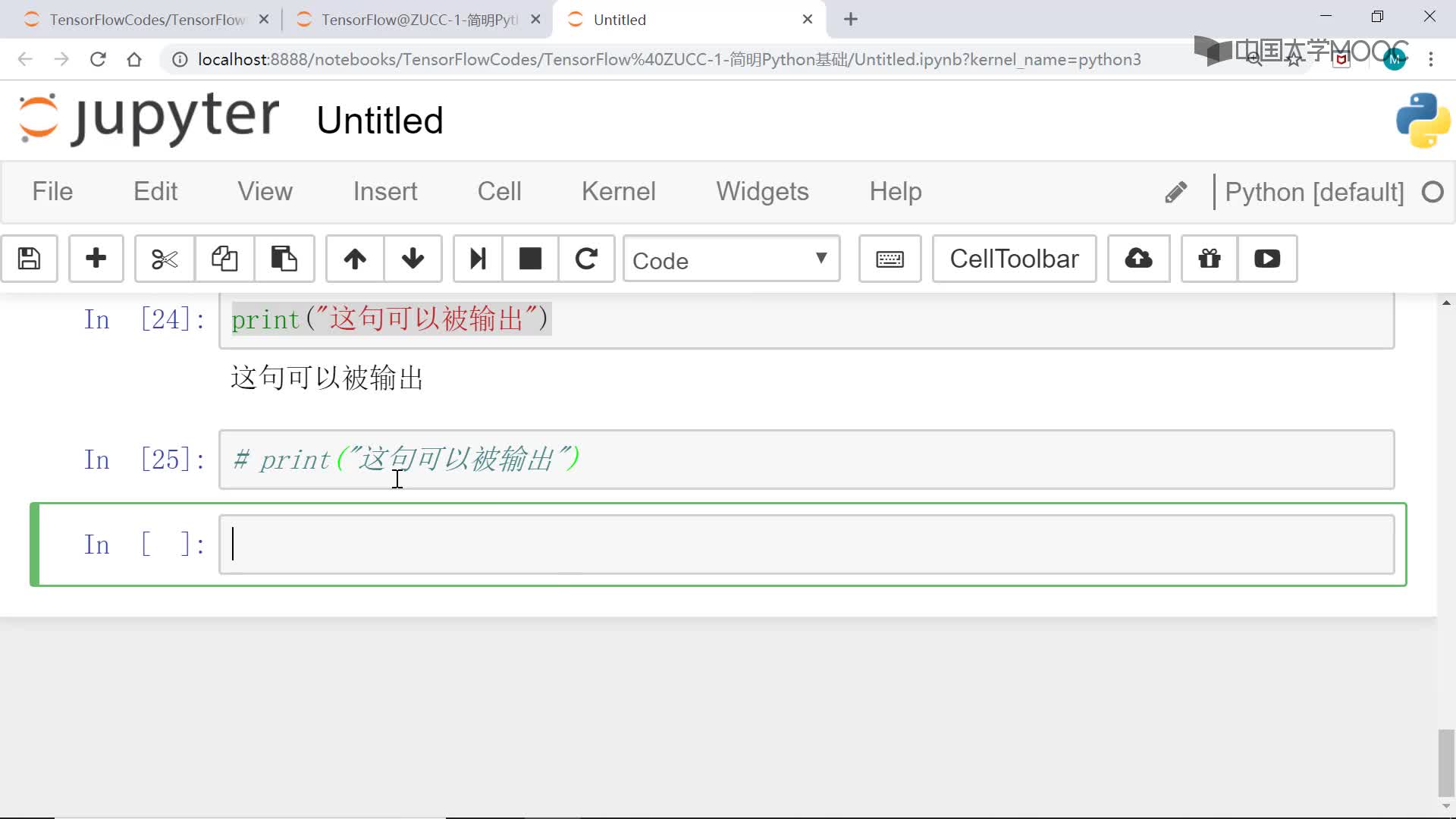Viewport: 1456px width, 819px height.
Task: Open the Cell menu
Action: 499,192
